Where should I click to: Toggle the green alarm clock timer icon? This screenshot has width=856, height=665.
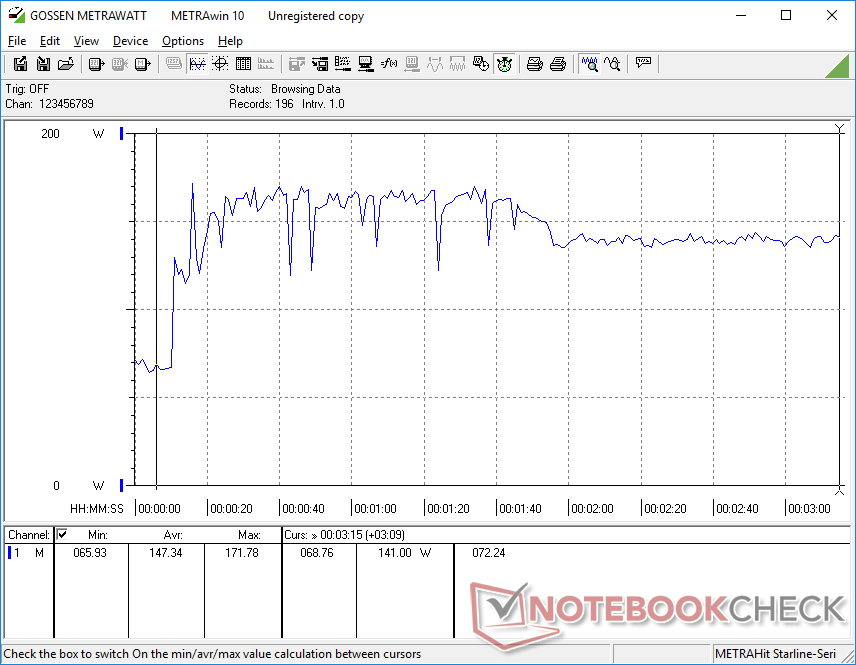(x=504, y=64)
